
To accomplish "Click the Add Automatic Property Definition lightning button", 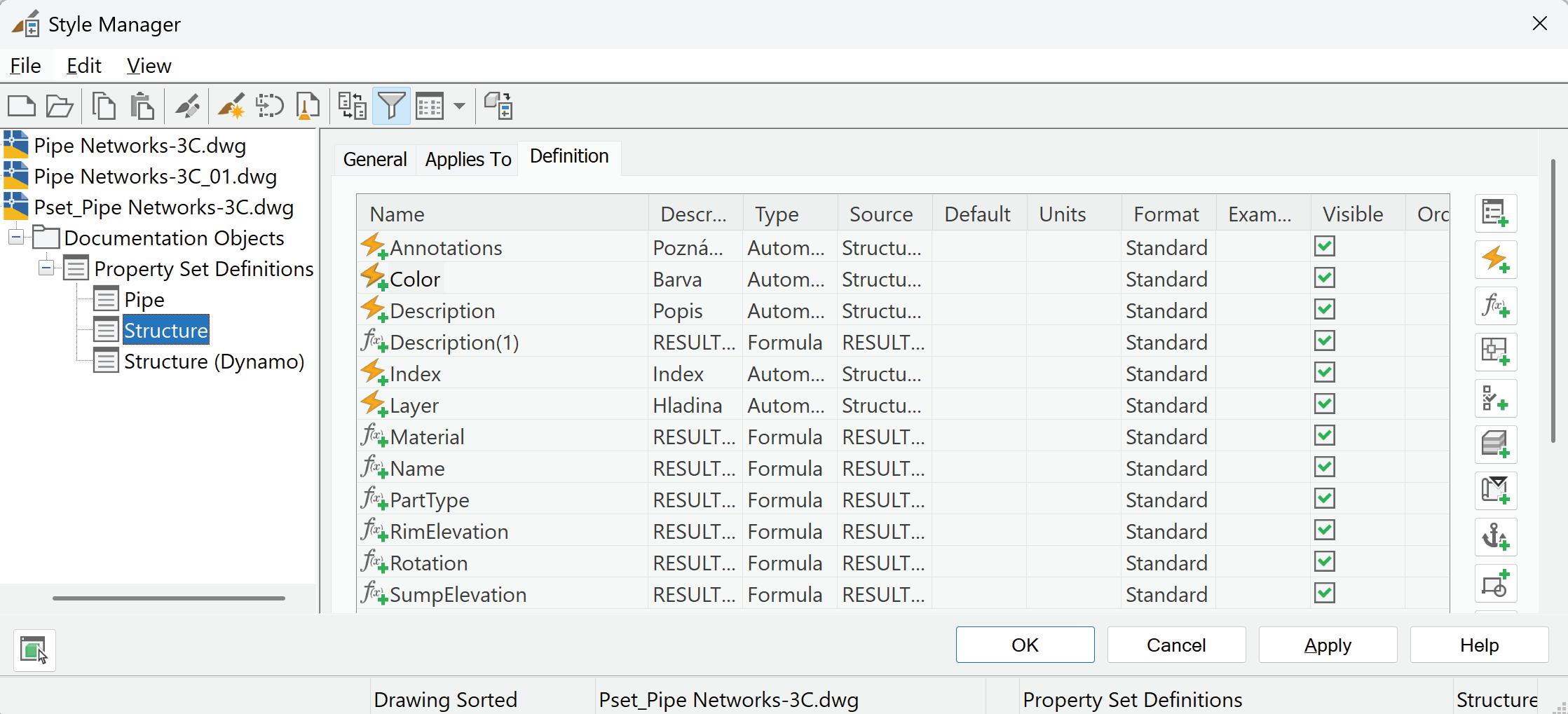I will coord(1495,259).
